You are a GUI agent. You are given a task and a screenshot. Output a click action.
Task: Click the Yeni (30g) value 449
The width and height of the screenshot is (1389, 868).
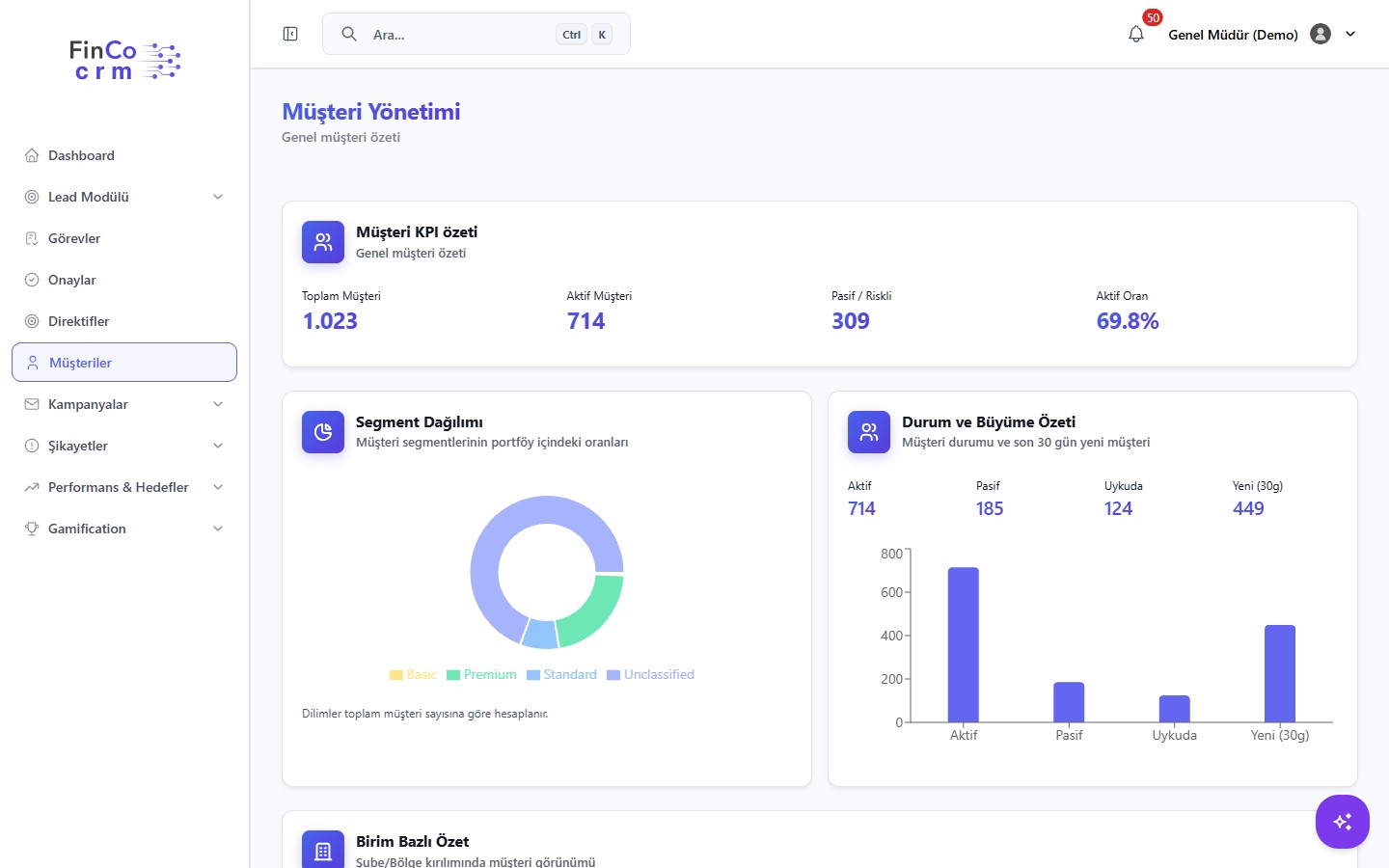[x=1248, y=508]
